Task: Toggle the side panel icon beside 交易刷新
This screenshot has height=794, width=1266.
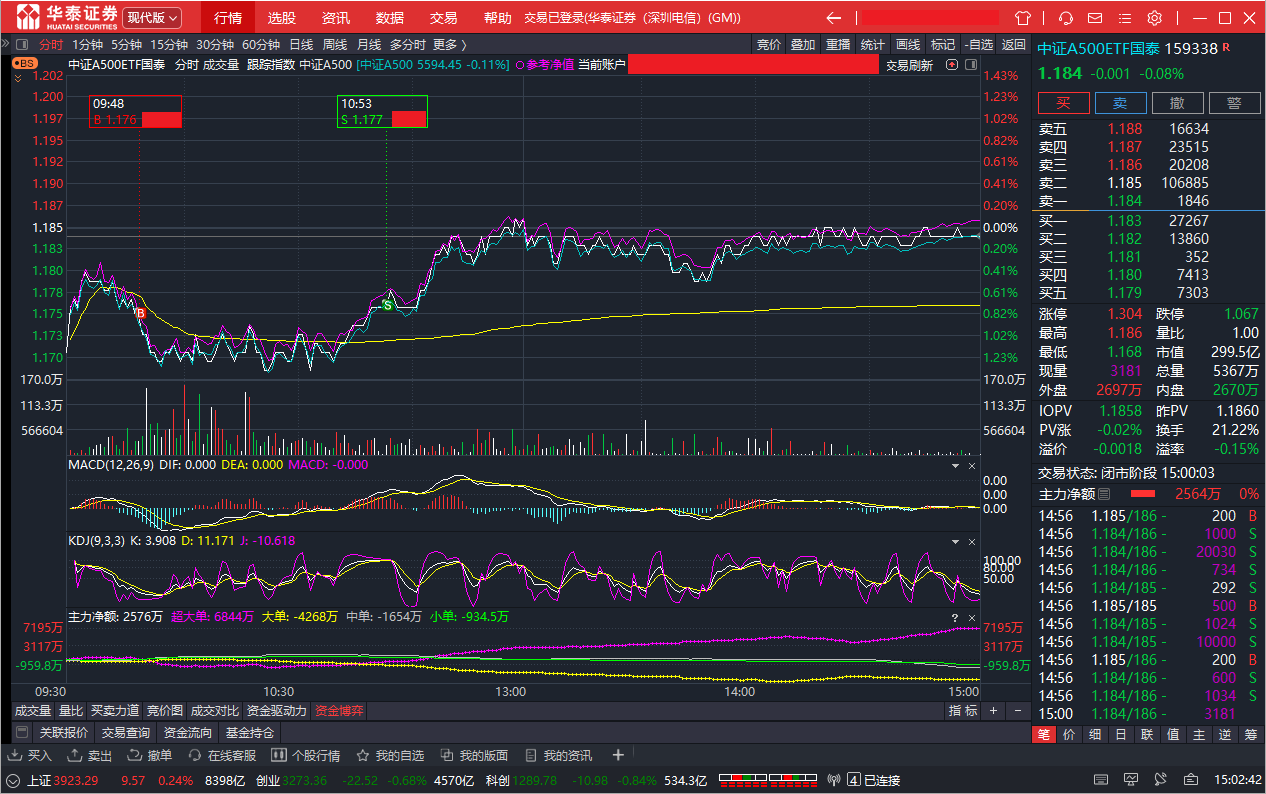Action: (969, 65)
